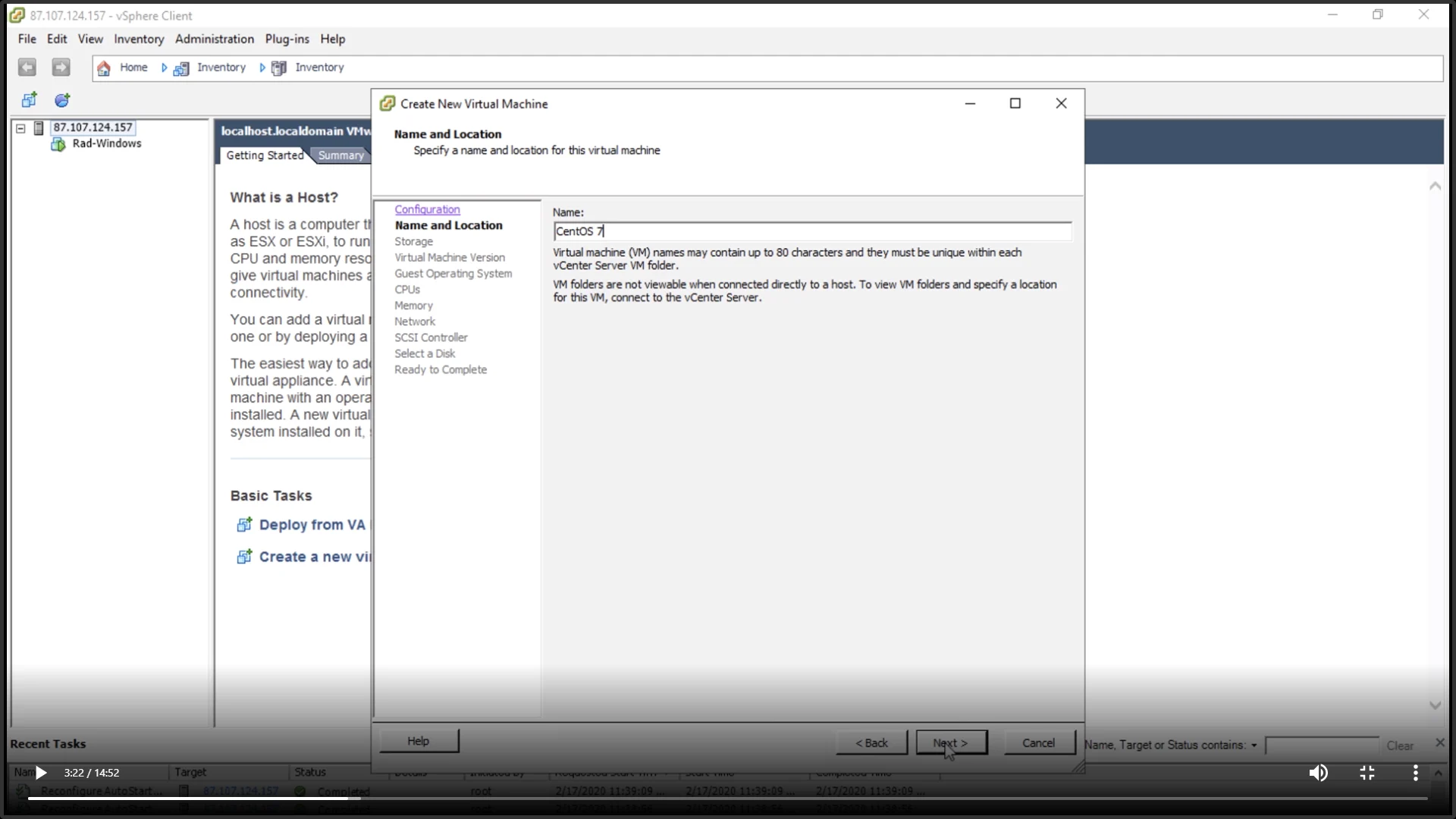Click the Next button in the wizard

951,742
